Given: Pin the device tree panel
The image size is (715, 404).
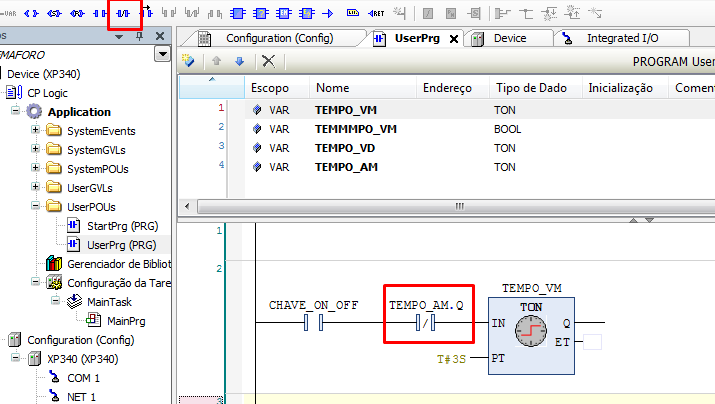Looking at the screenshot, I should 140,36.
